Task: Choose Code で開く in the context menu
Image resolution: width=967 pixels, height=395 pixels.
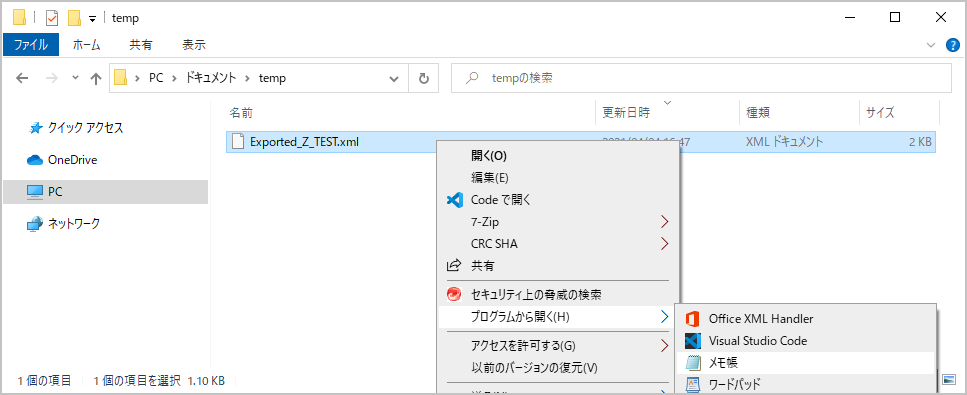Action: coord(559,200)
